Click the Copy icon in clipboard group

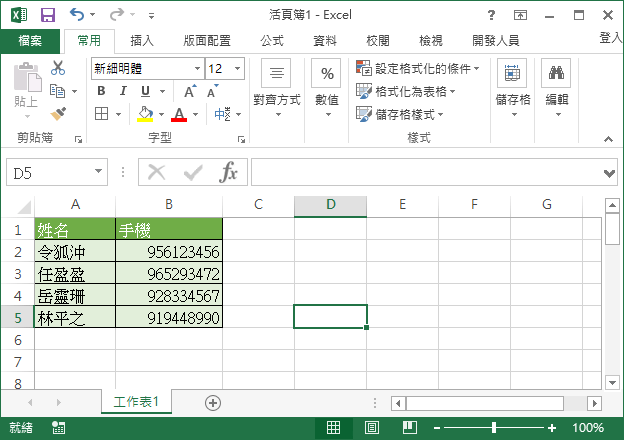[58, 91]
